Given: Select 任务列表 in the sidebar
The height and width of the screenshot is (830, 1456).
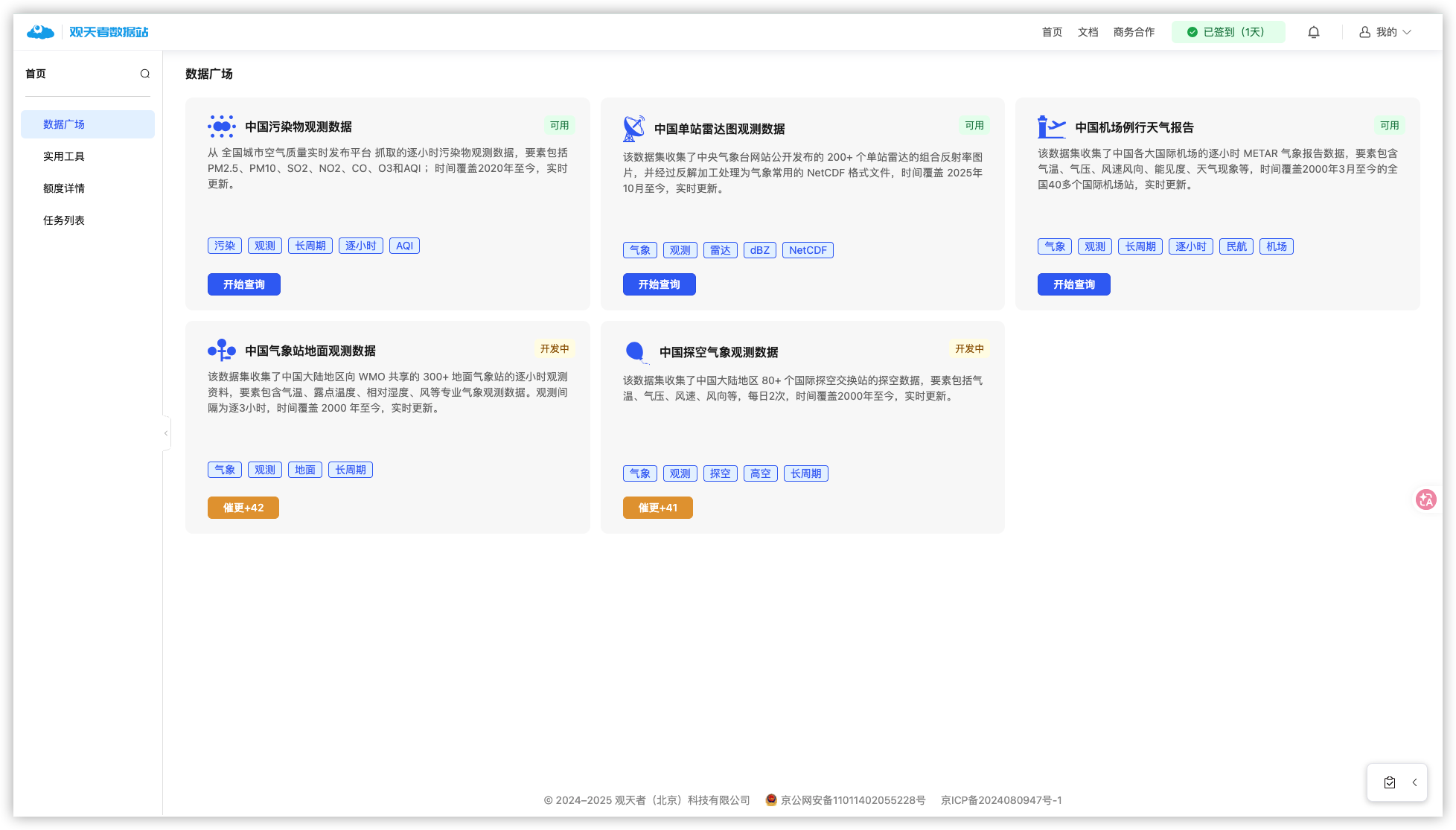Looking at the screenshot, I should pyautogui.click(x=63, y=220).
